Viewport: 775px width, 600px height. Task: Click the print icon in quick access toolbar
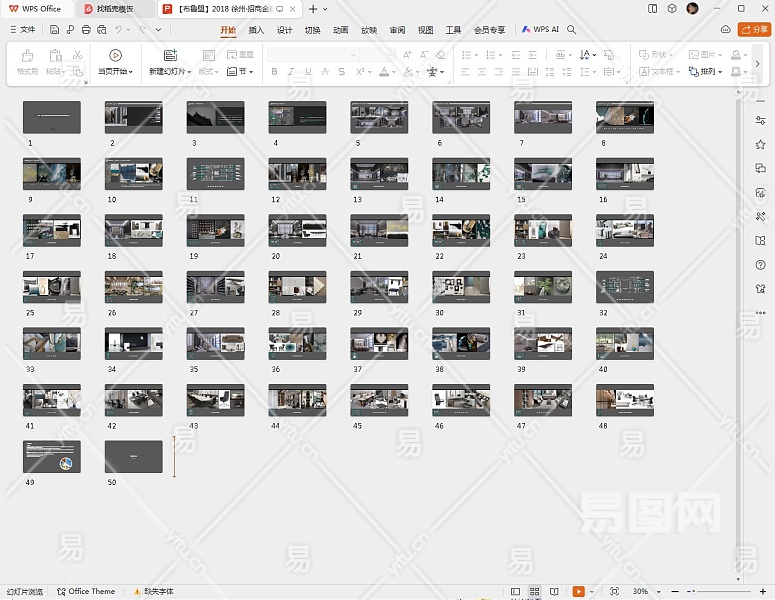(86, 30)
